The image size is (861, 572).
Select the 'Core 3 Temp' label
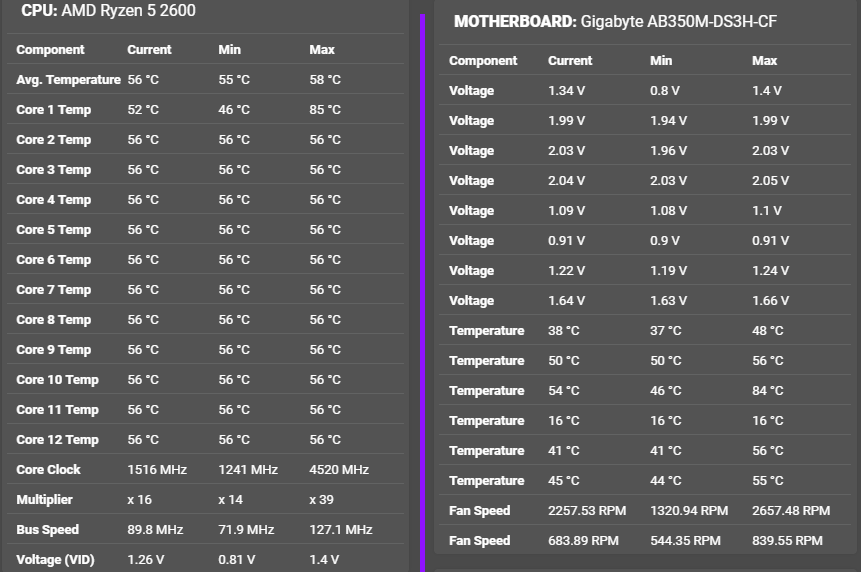pyautogui.click(x=53, y=170)
